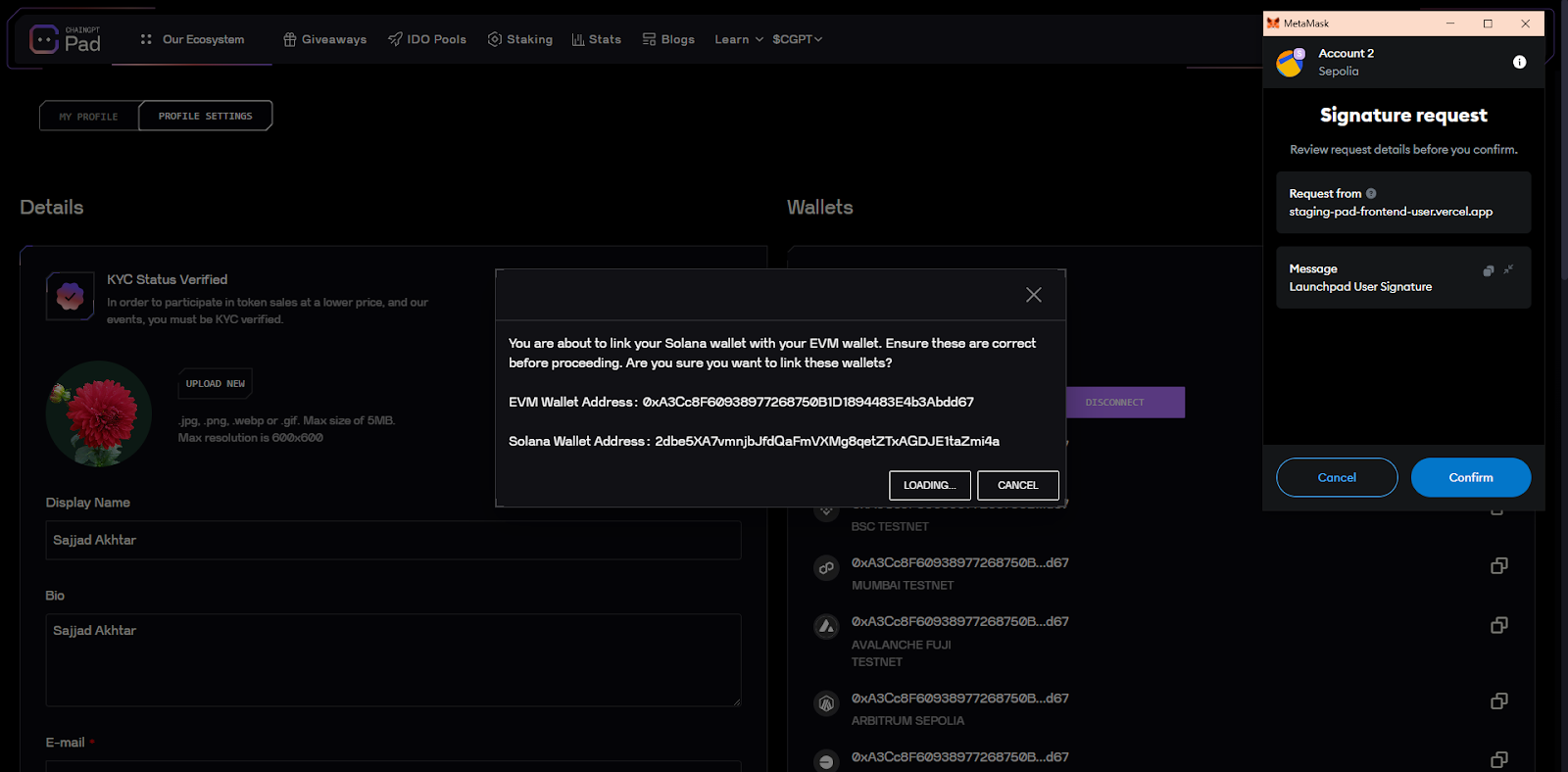Copy the Mumbai Testnet wallet address

1498,566
